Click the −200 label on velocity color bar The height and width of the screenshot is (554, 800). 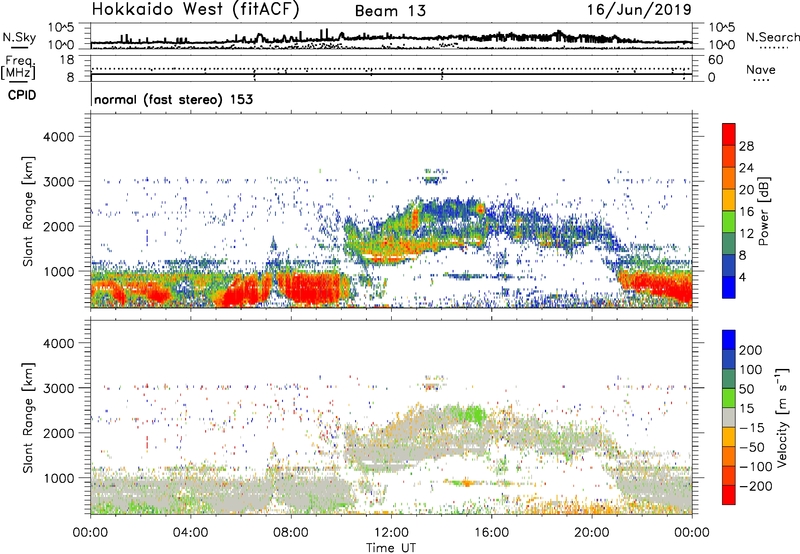tap(756, 486)
